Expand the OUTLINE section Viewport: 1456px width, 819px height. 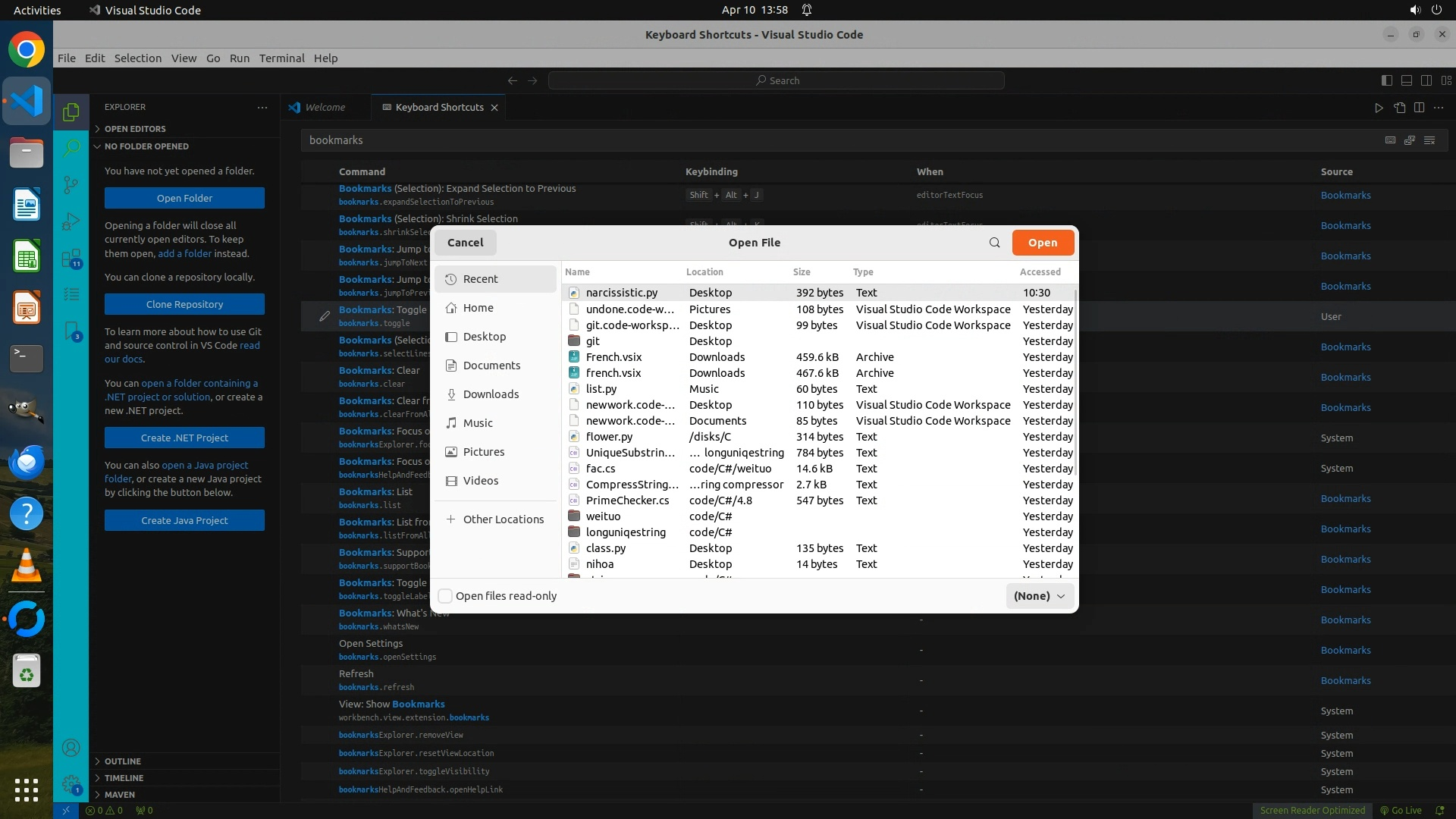click(123, 761)
